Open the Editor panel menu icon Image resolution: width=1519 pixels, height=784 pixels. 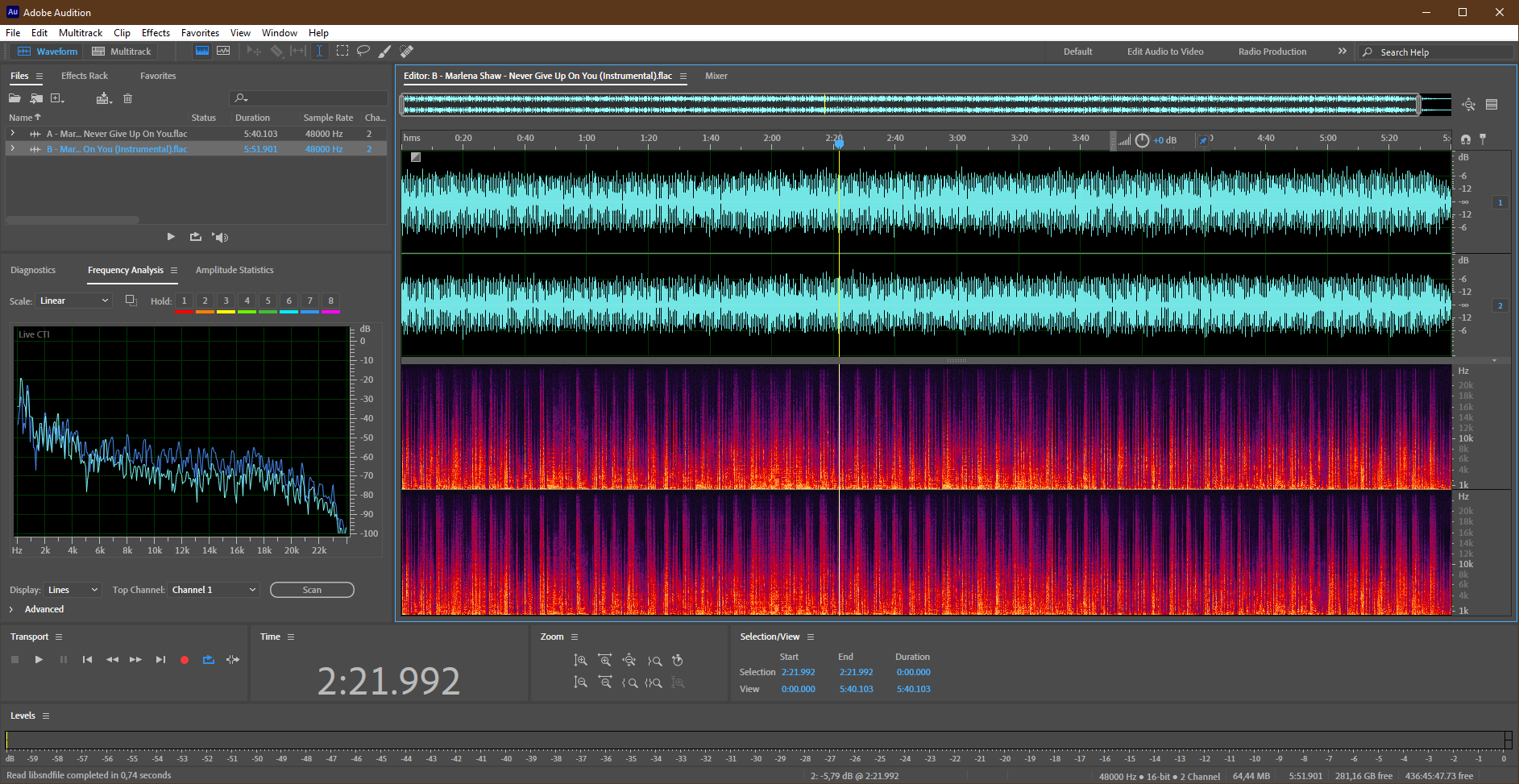[x=683, y=77]
